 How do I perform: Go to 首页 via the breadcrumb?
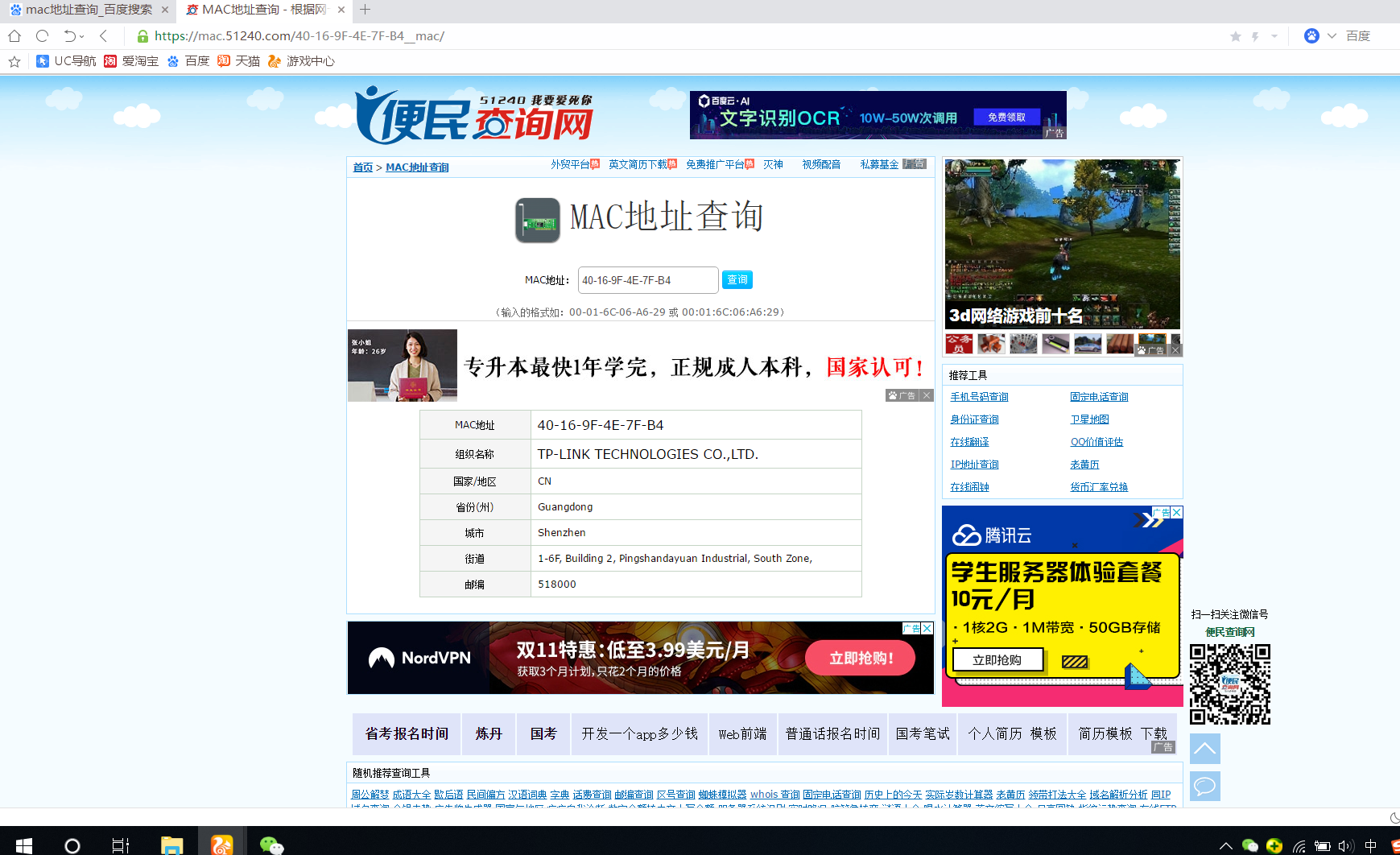point(363,167)
